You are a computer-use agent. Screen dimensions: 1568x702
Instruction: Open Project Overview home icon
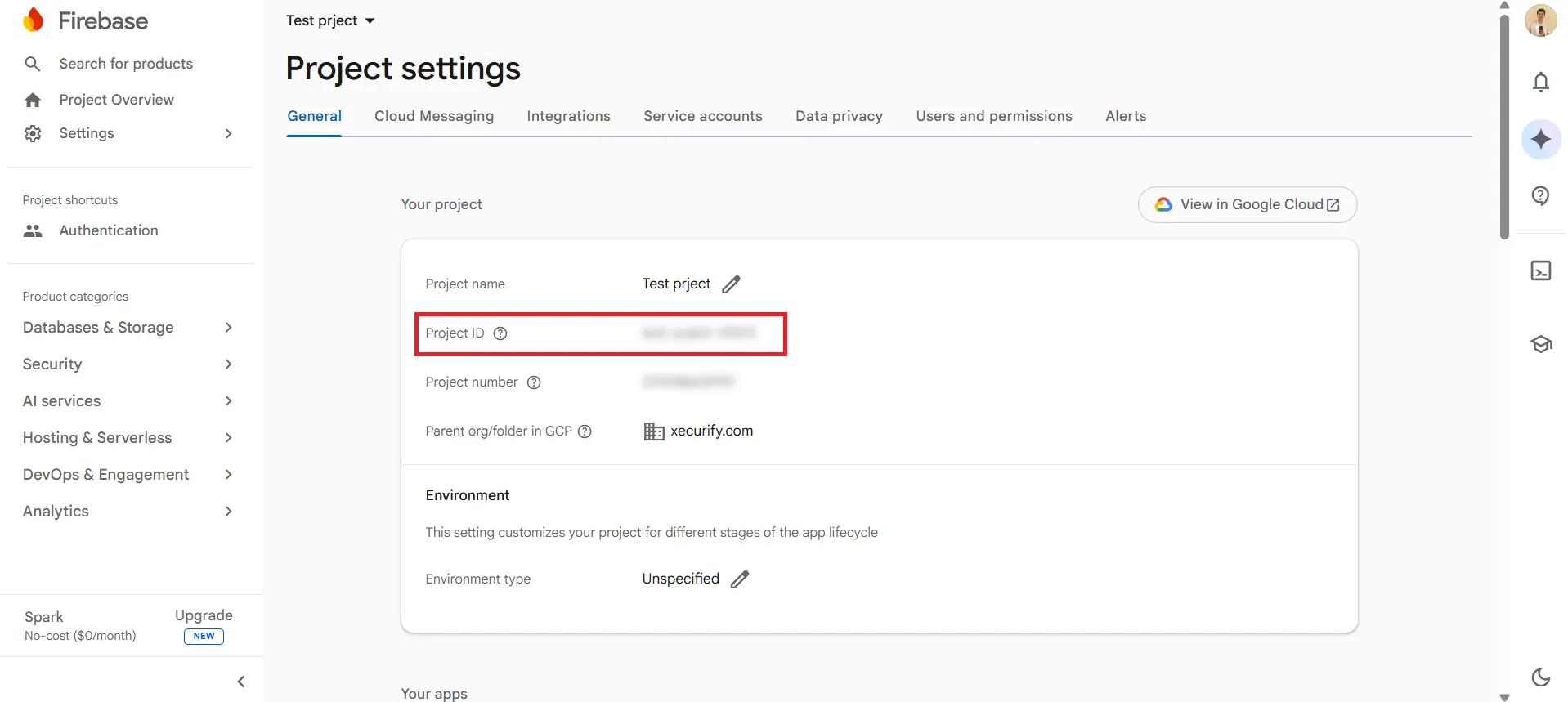pos(33,100)
